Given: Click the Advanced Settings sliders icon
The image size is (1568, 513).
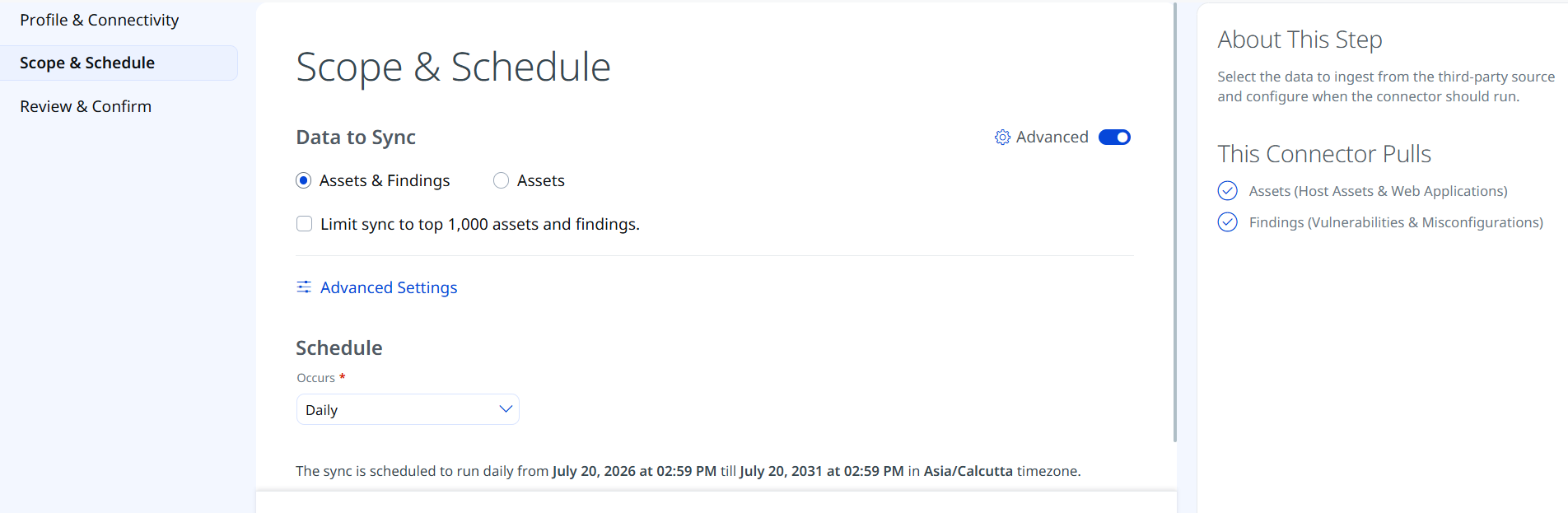Looking at the screenshot, I should pos(304,287).
